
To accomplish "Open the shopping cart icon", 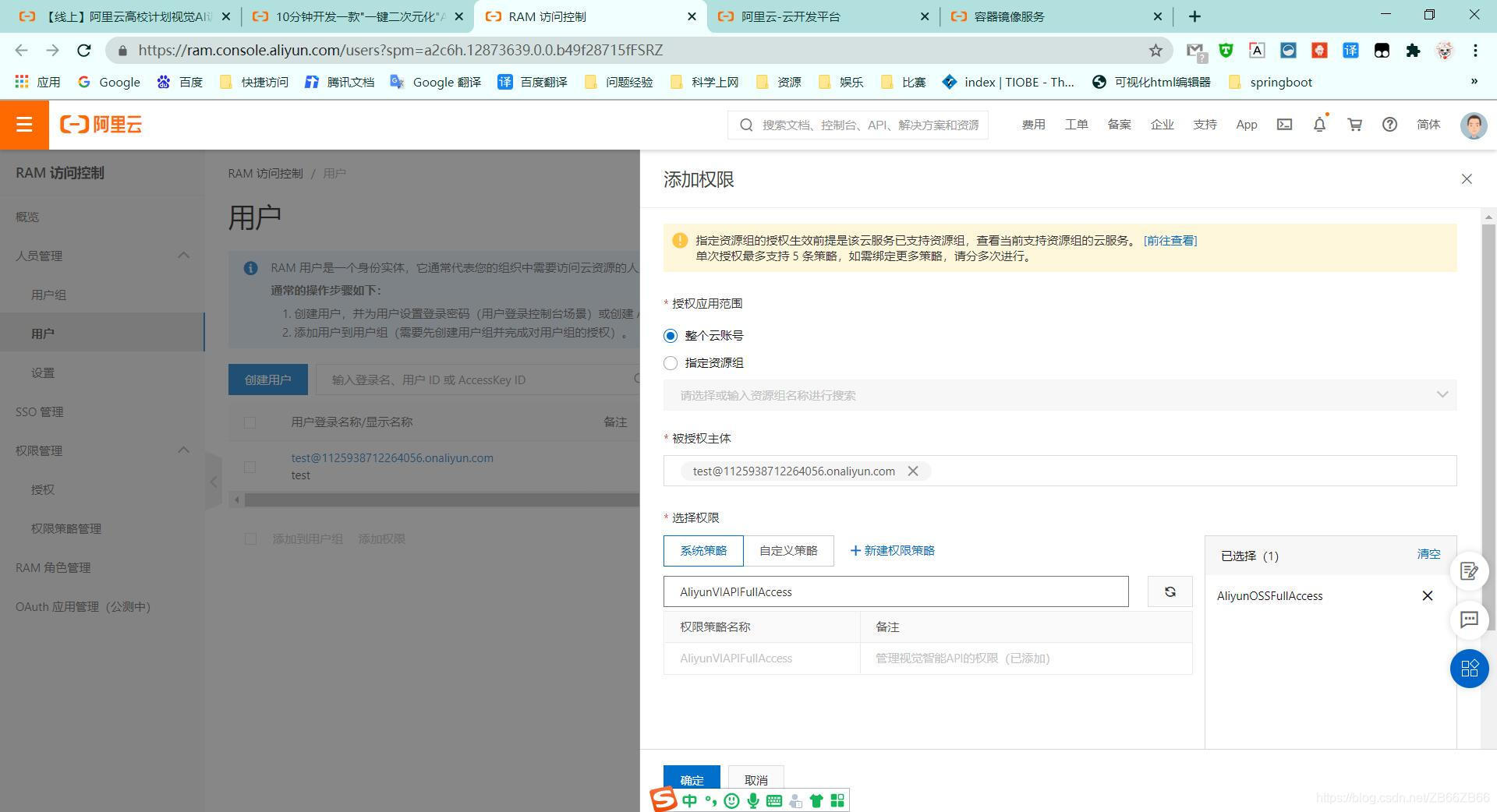I will 1354,125.
